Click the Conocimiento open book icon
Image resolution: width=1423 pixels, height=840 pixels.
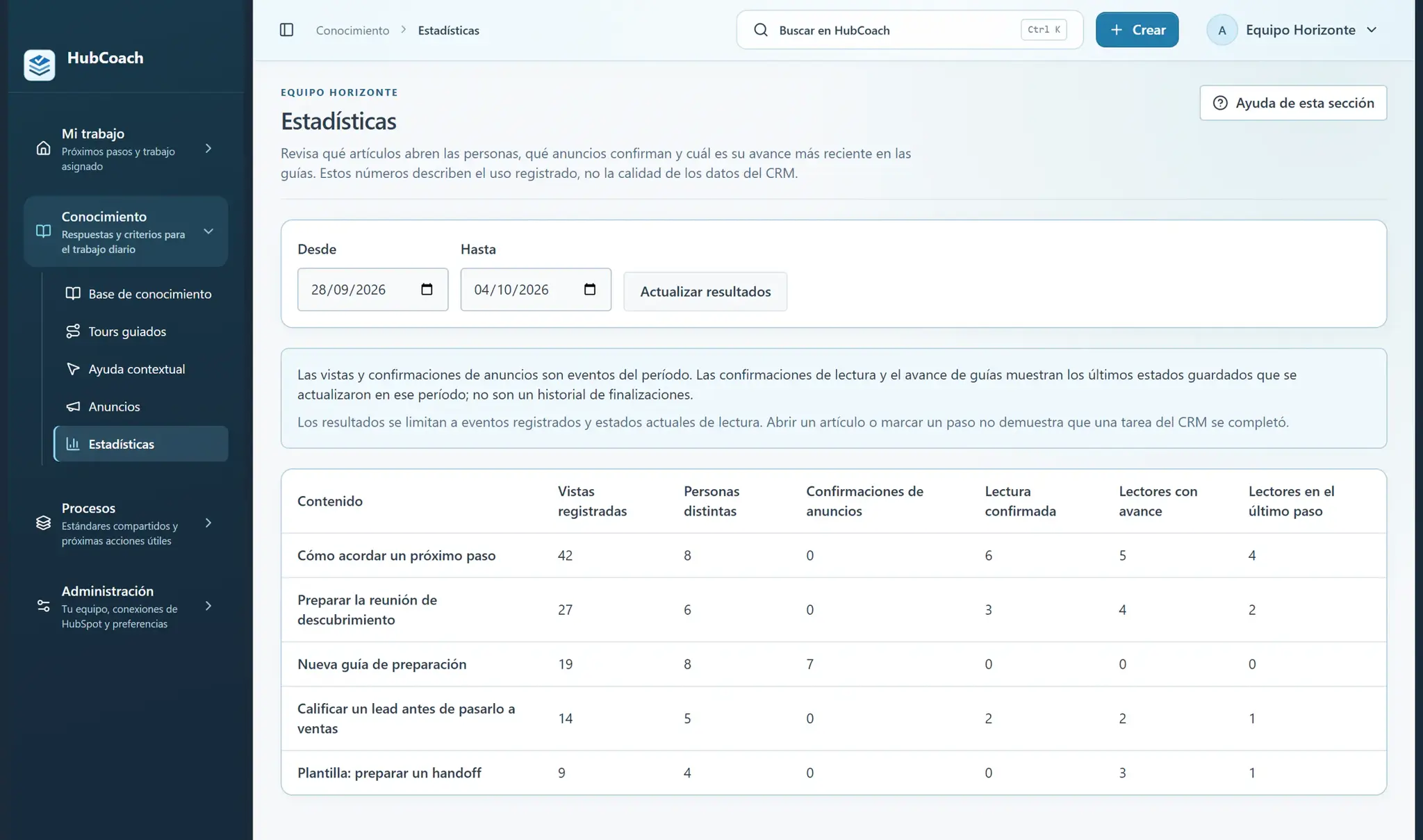click(43, 231)
